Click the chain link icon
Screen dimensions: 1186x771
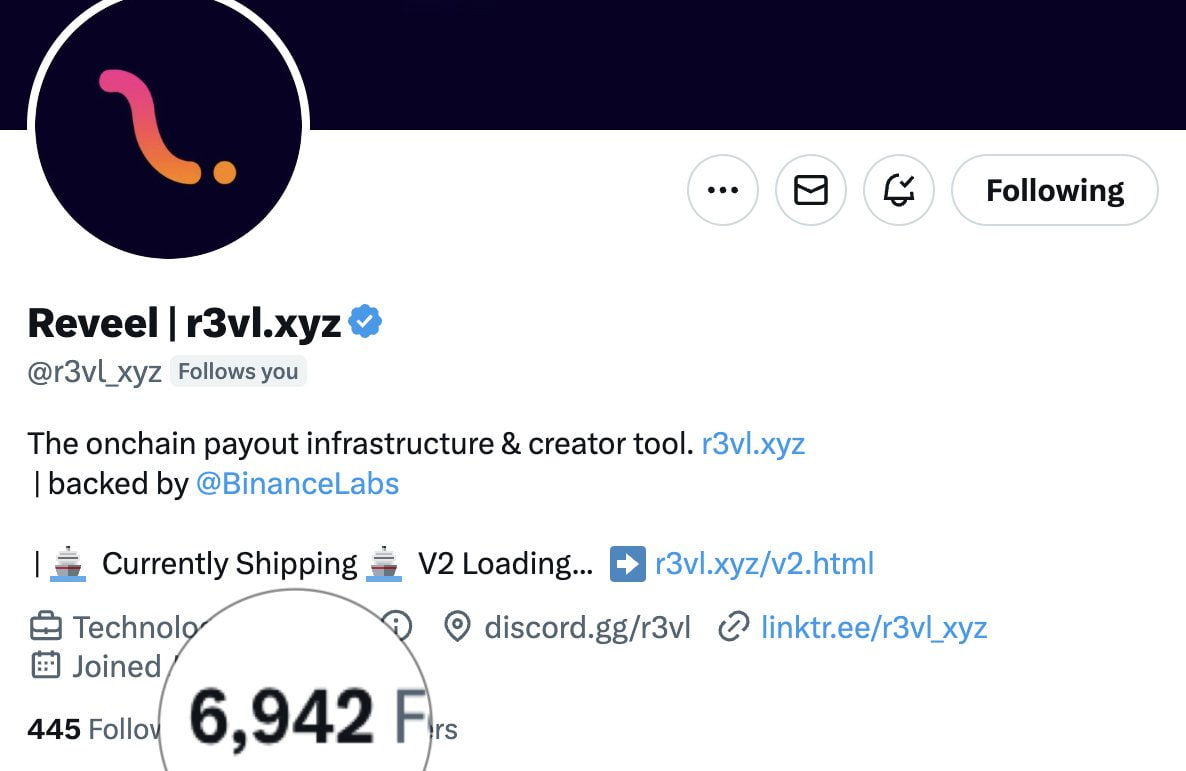tap(734, 628)
